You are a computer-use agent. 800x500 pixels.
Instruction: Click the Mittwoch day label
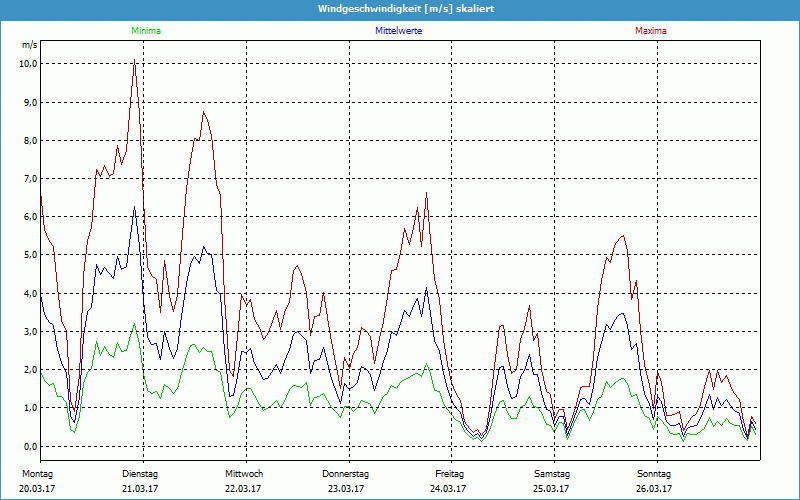(x=244, y=474)
